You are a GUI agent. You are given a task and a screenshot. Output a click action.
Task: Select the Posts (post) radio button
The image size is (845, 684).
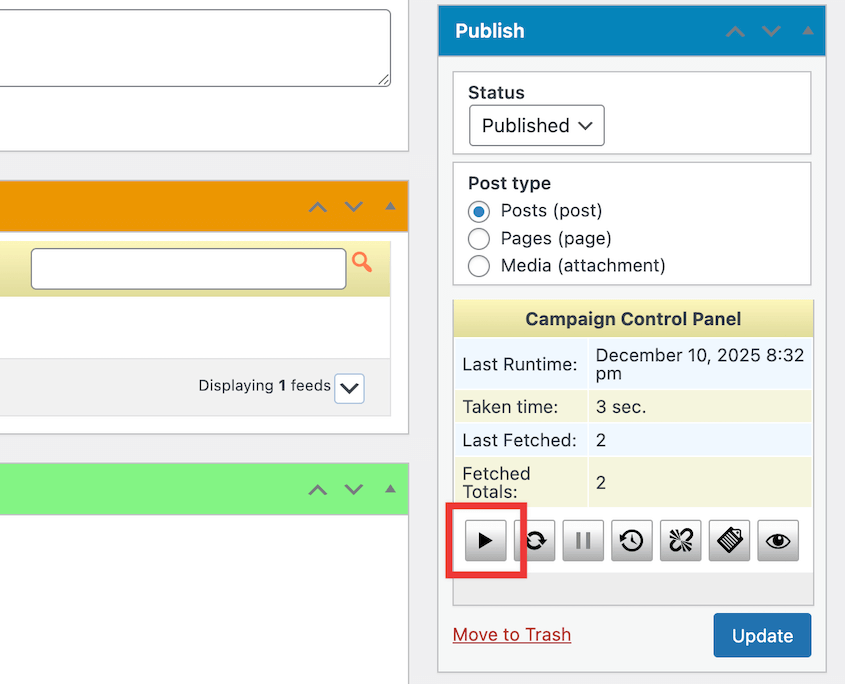[479, 211]
